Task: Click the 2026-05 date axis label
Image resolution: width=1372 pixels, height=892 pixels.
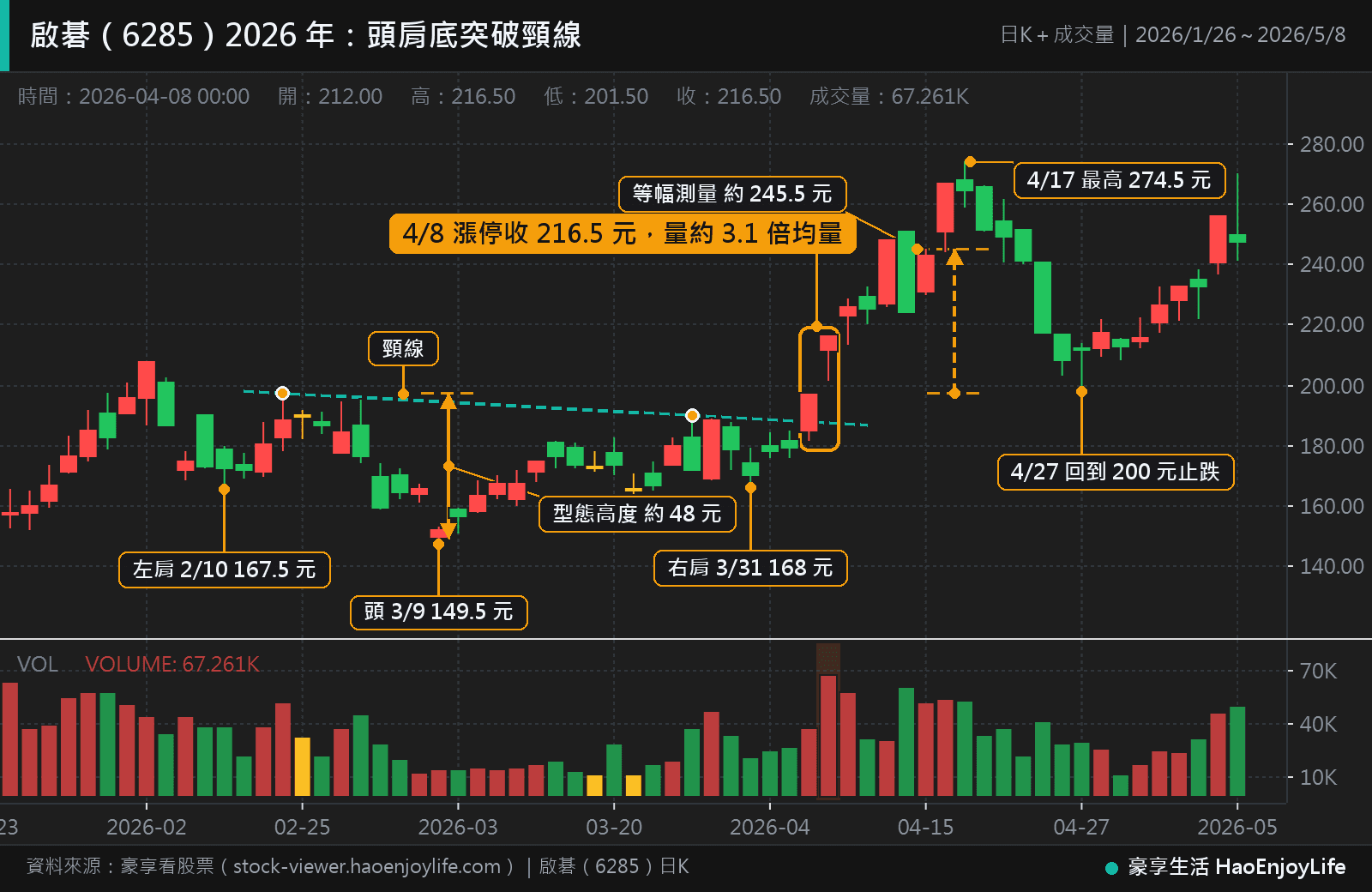Action: pyautogui.click(x=1237, y=827)
